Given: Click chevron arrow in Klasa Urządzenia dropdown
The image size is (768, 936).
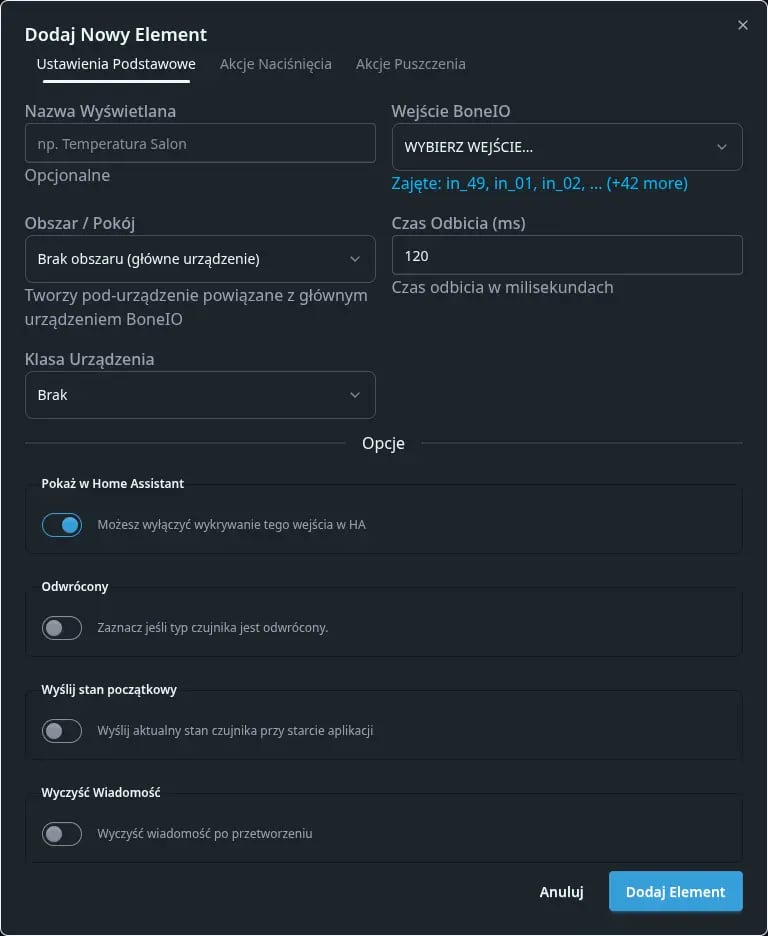Looking at the screenshot, I should tap(354, 395).
